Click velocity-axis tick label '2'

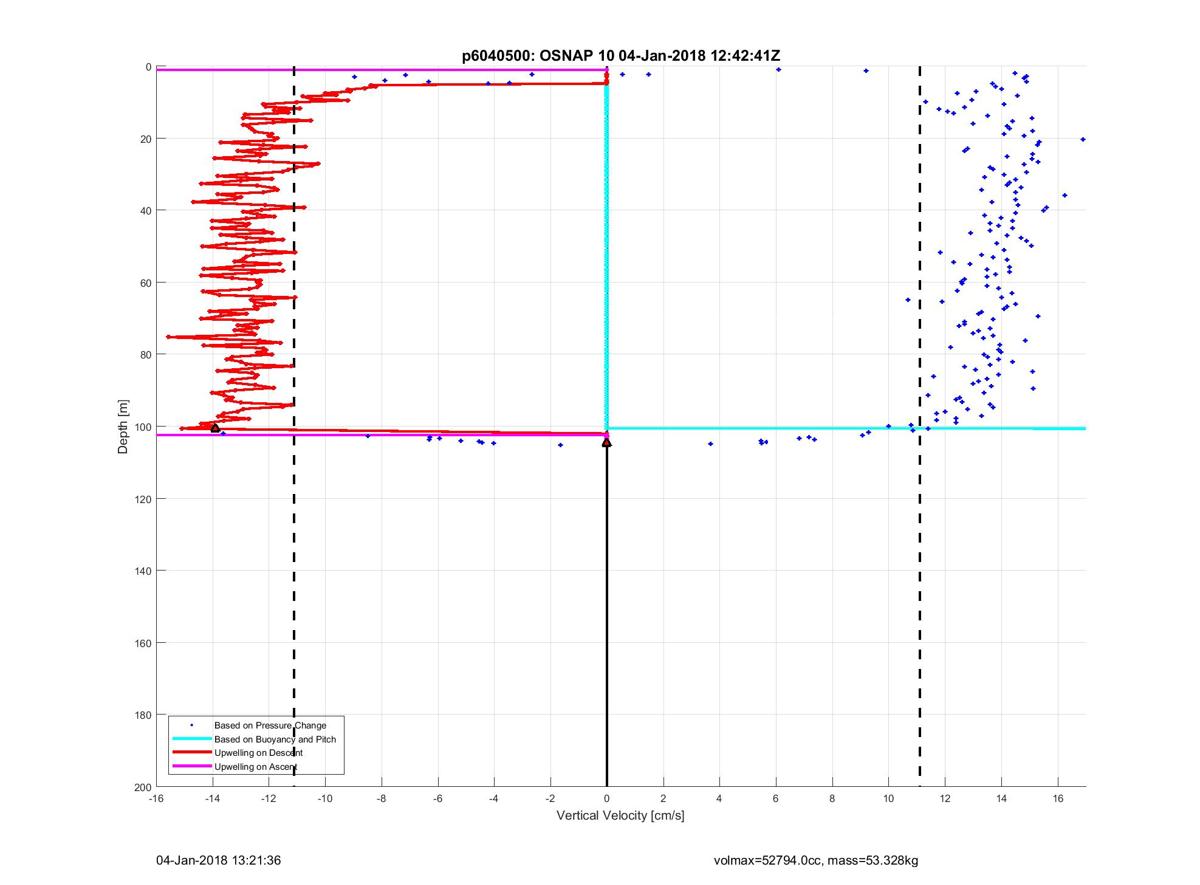coord(663,800)
